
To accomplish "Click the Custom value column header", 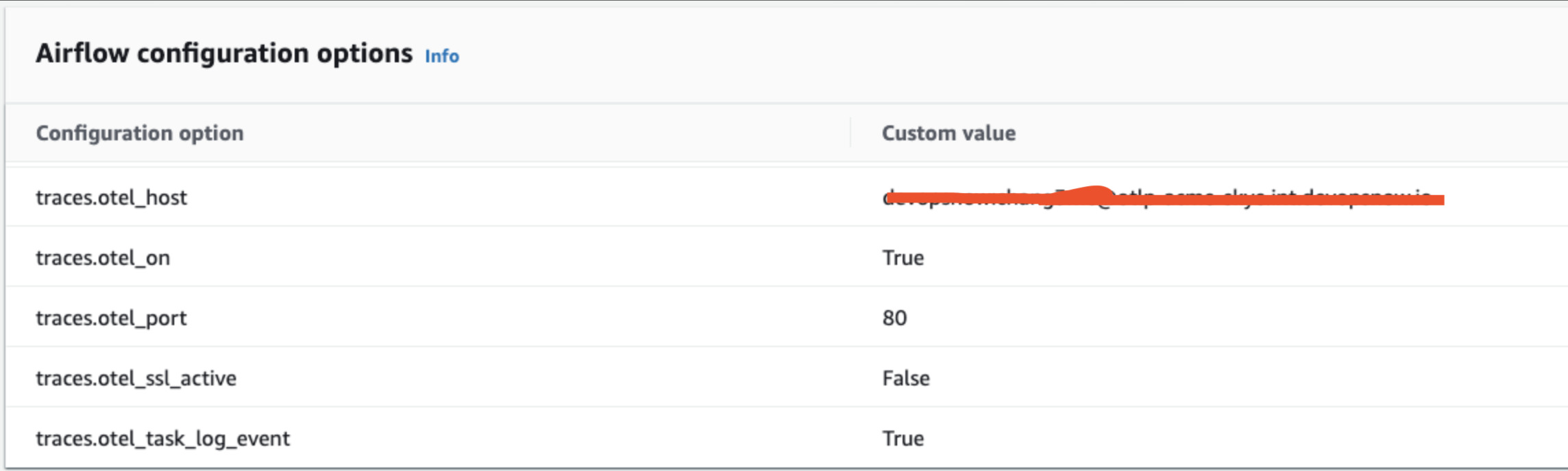I will coord(948,133).
